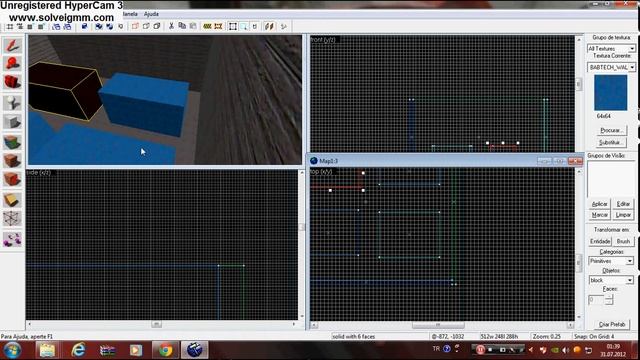Open Internet Explorer from the taskbar
The image size is (640, 360).
pyautogui.click(x=78, y=350)
